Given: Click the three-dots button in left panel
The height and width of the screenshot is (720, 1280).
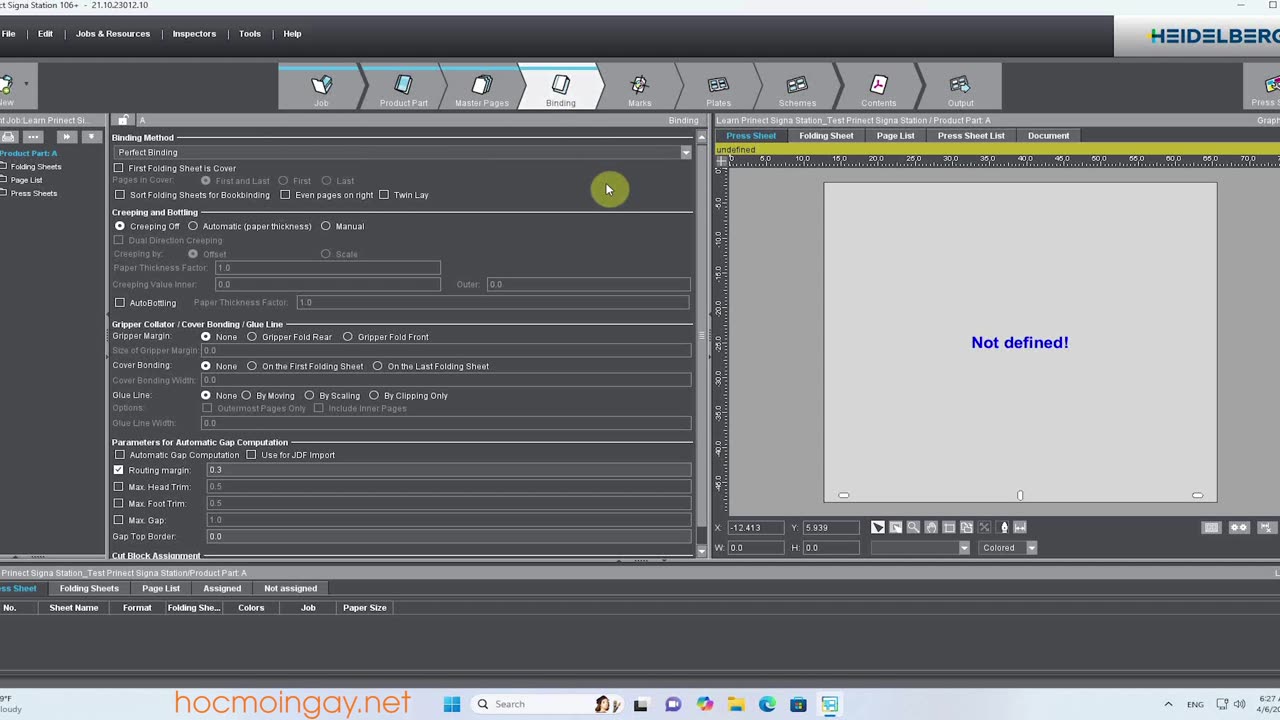Looking at the screenshot, I should click(x=33, y=137).
